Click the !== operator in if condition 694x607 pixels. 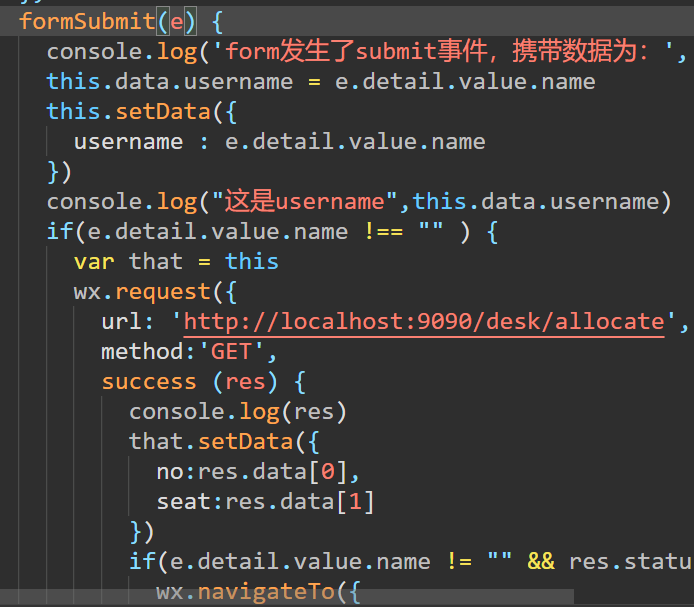pyautogui.click(x=384, y=232)
